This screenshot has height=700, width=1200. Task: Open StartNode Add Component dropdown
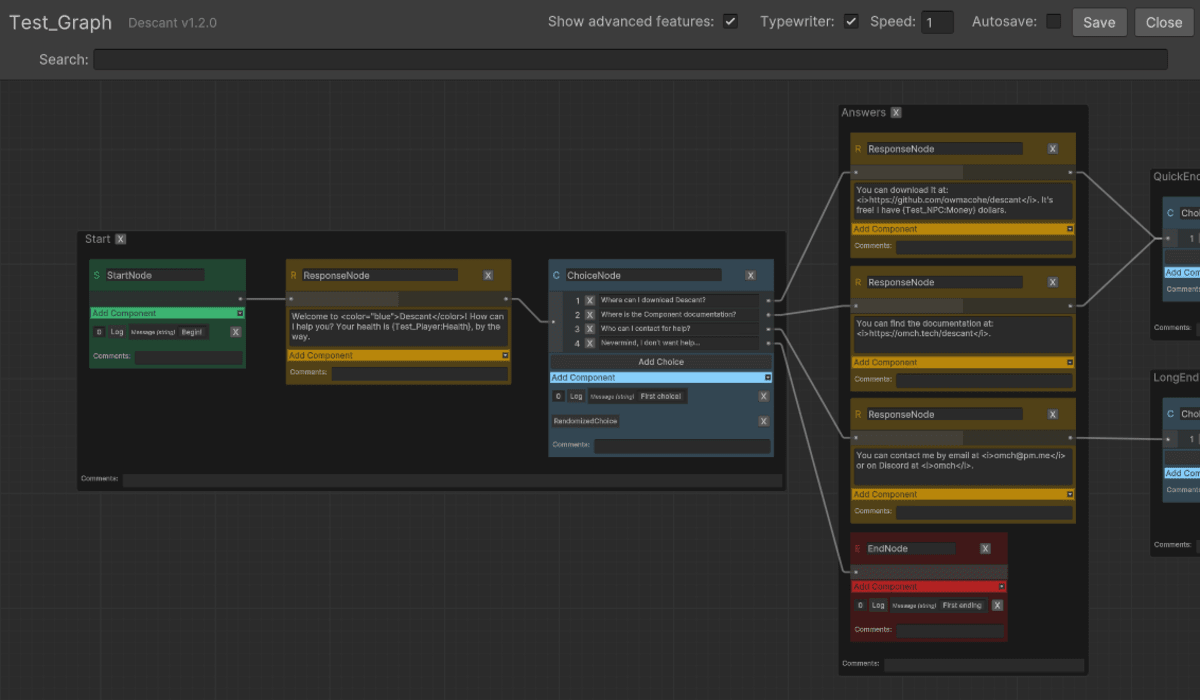[167, 313]
